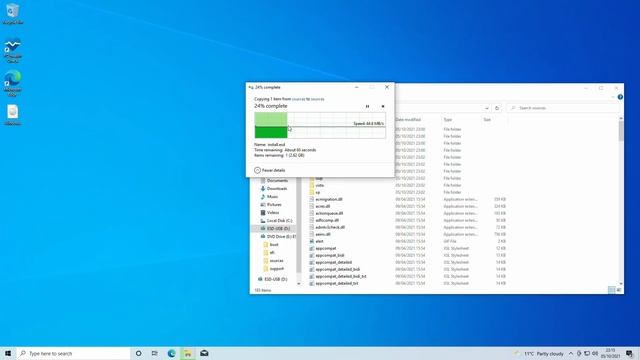The width and height of the screenshot is (640, 360).
Task: Open the Mail app from taskbar
Action: 204,353
